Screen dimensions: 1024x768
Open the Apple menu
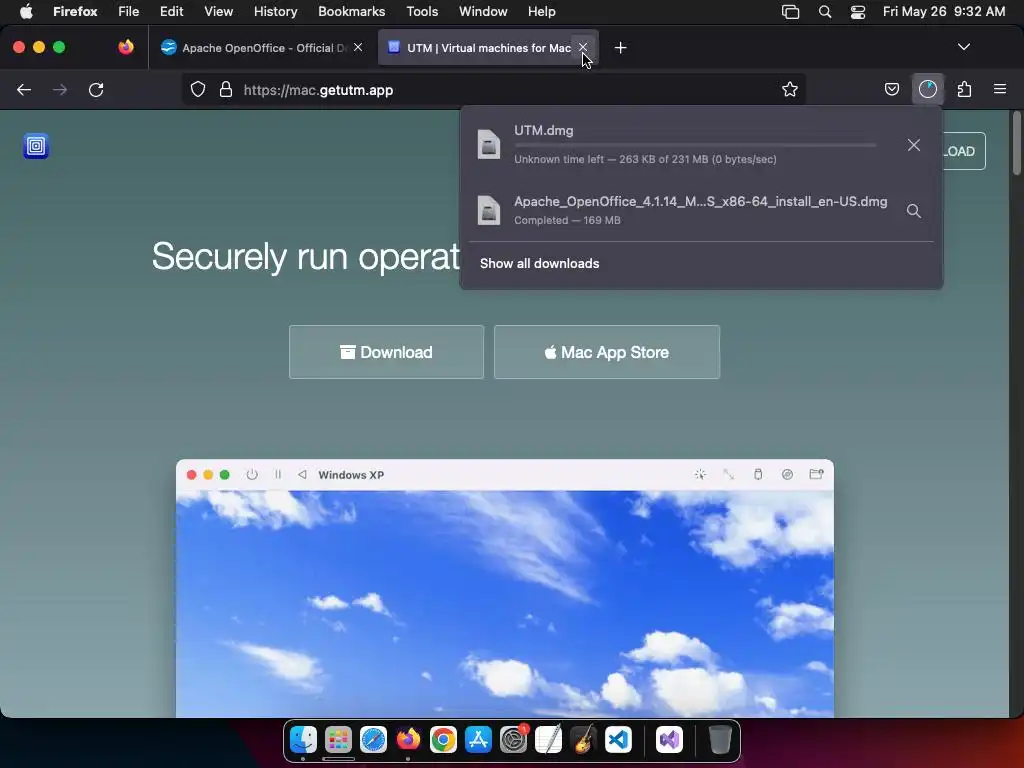pyautogui.click(x=26, y=12)
